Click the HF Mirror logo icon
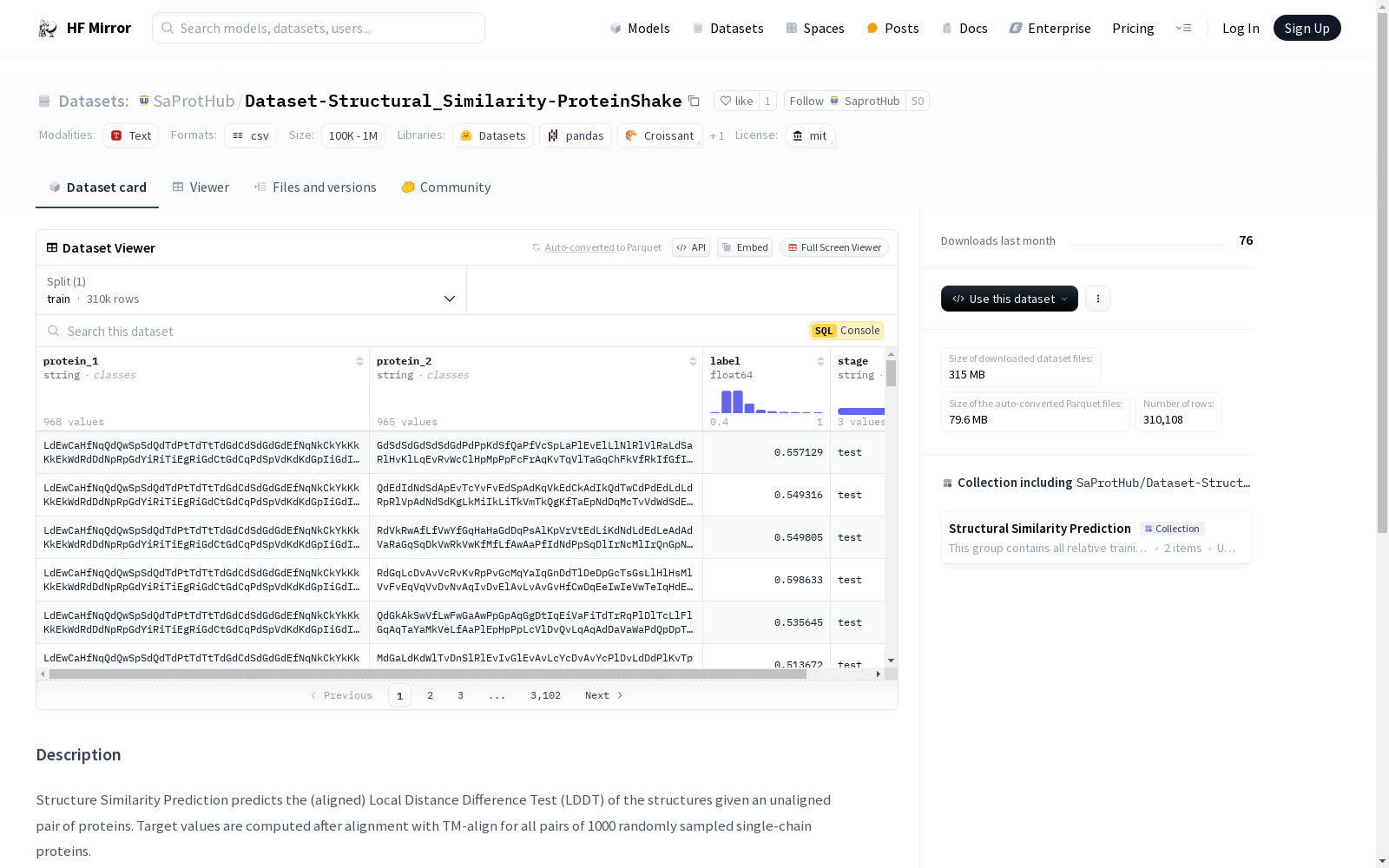The height and width of the screenshot is (868, 1389). (48, 29)
